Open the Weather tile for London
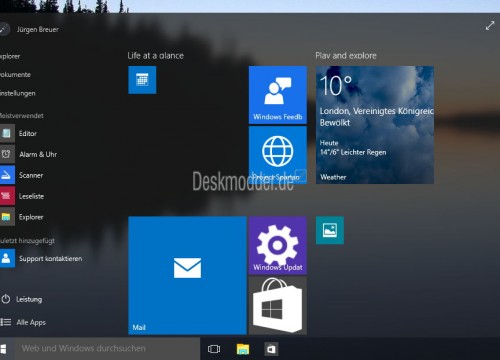Viewport: 500px width, 360px height. [375, 125]
